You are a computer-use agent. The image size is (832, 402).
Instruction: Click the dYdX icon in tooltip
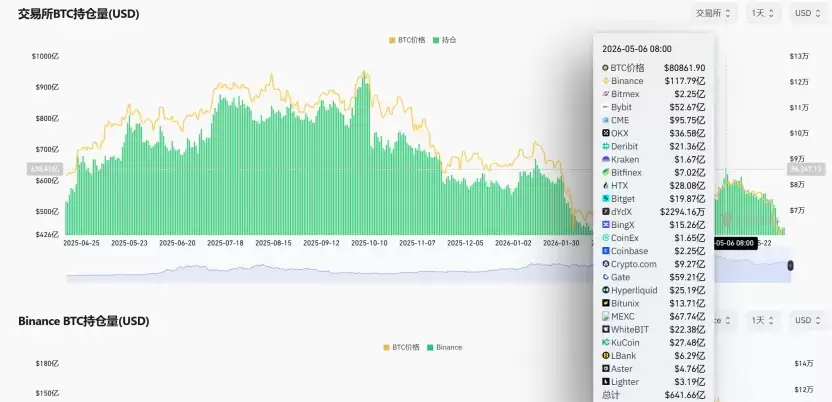605,212
